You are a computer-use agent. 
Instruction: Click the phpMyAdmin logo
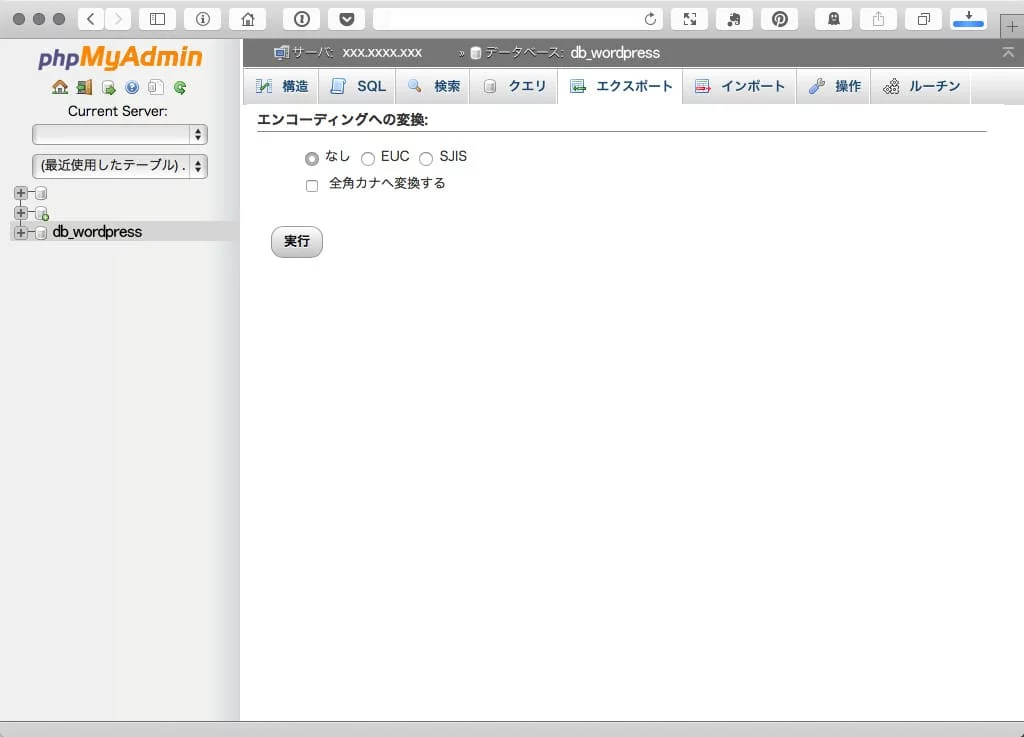120,57
